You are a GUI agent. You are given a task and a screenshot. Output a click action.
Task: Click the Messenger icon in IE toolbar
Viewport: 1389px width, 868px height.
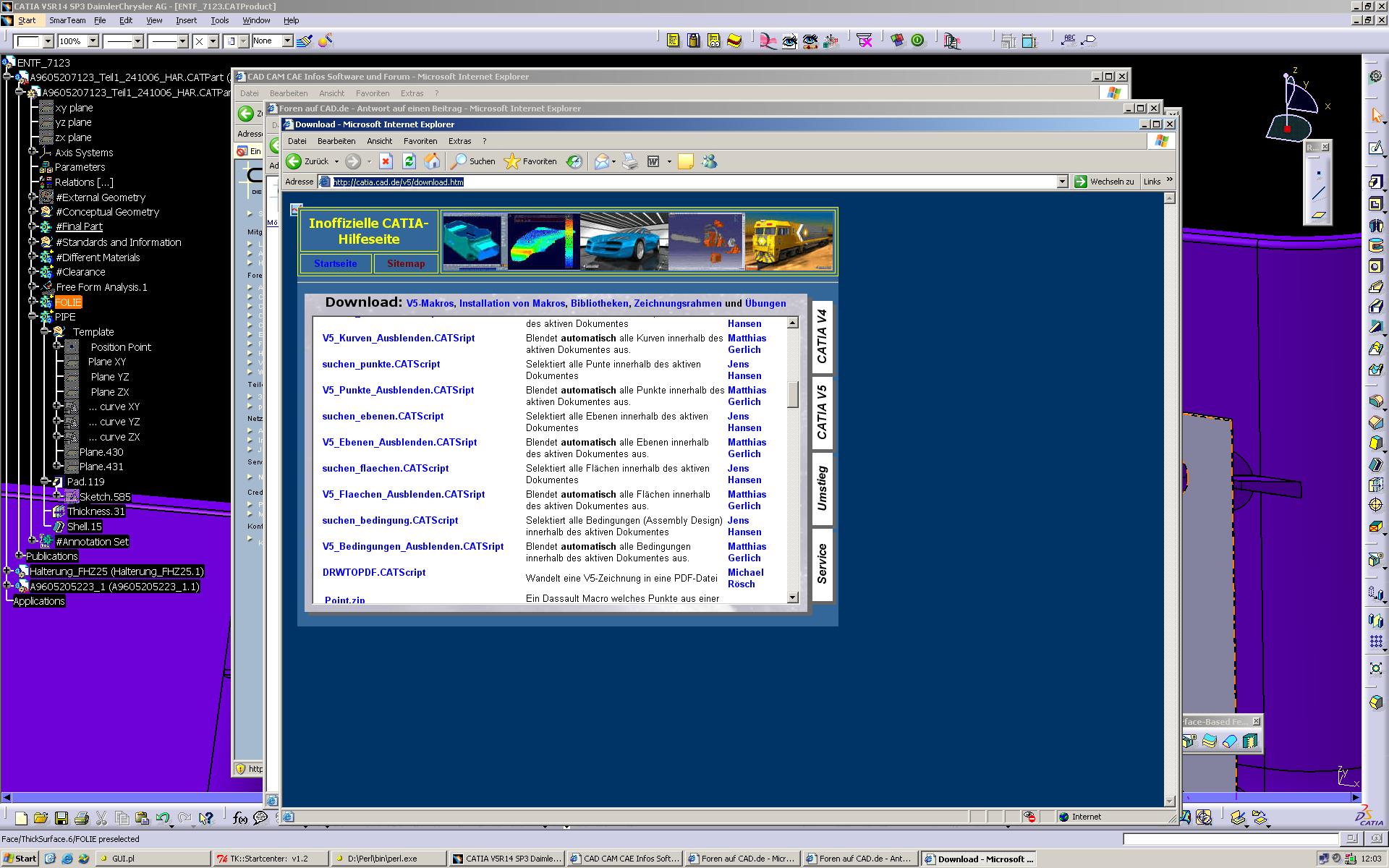709,161
